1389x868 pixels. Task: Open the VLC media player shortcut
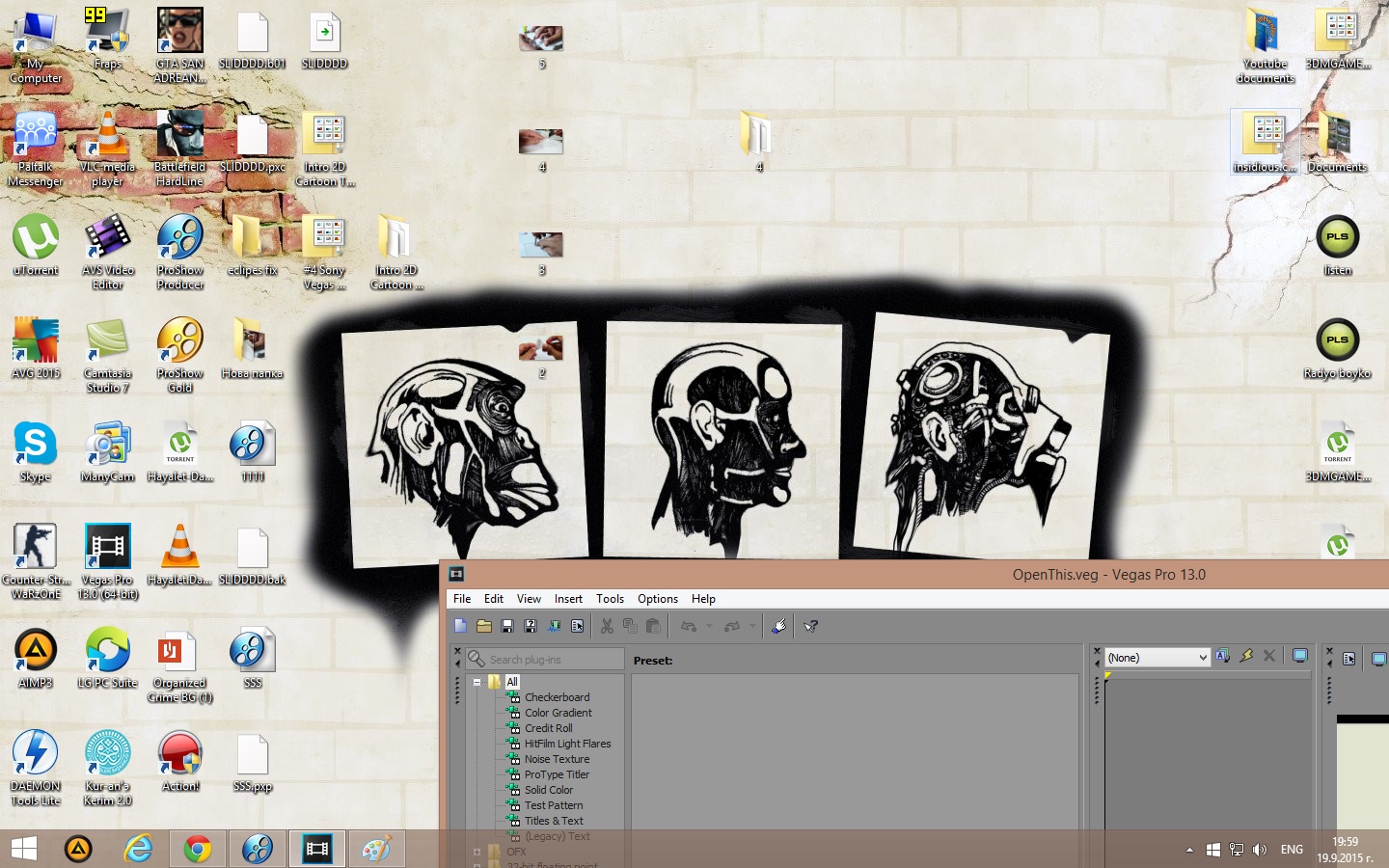108,149
